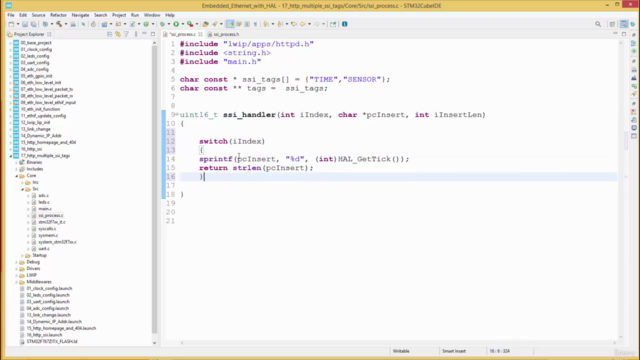
Task: Switch to the ssi_process.h editor tab
Action: (224, 34)
